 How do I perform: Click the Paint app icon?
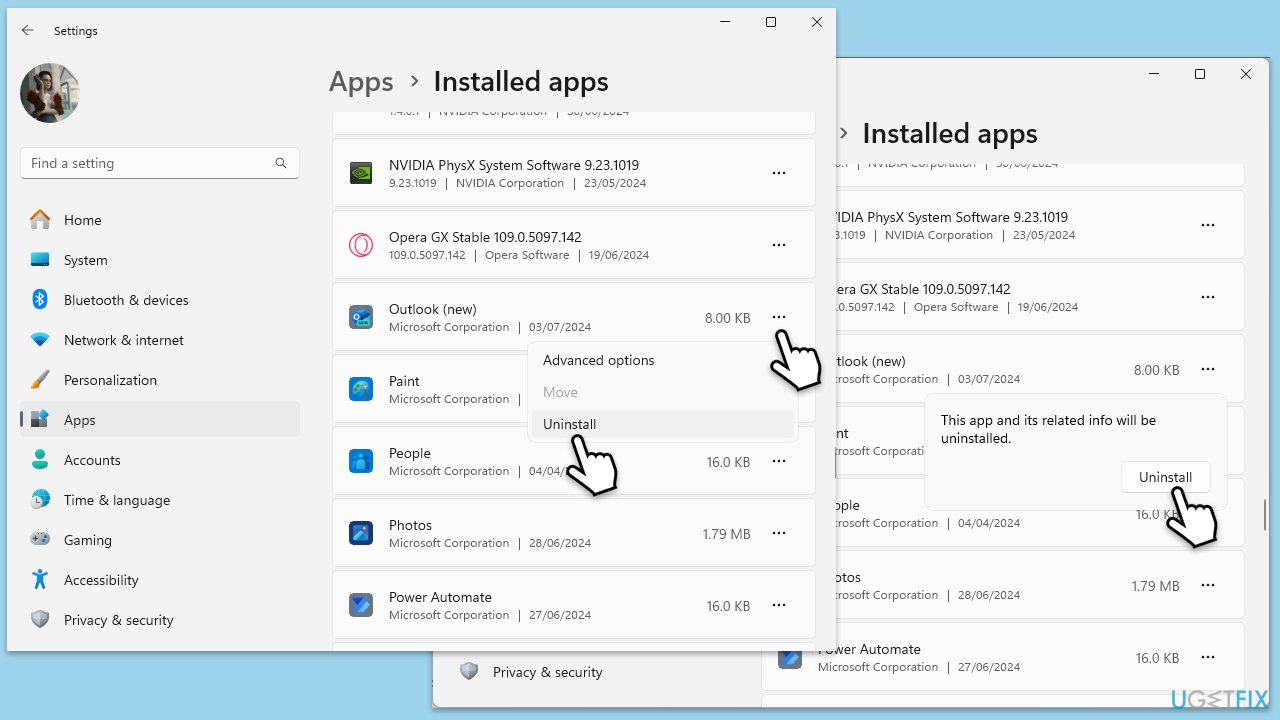361,389
